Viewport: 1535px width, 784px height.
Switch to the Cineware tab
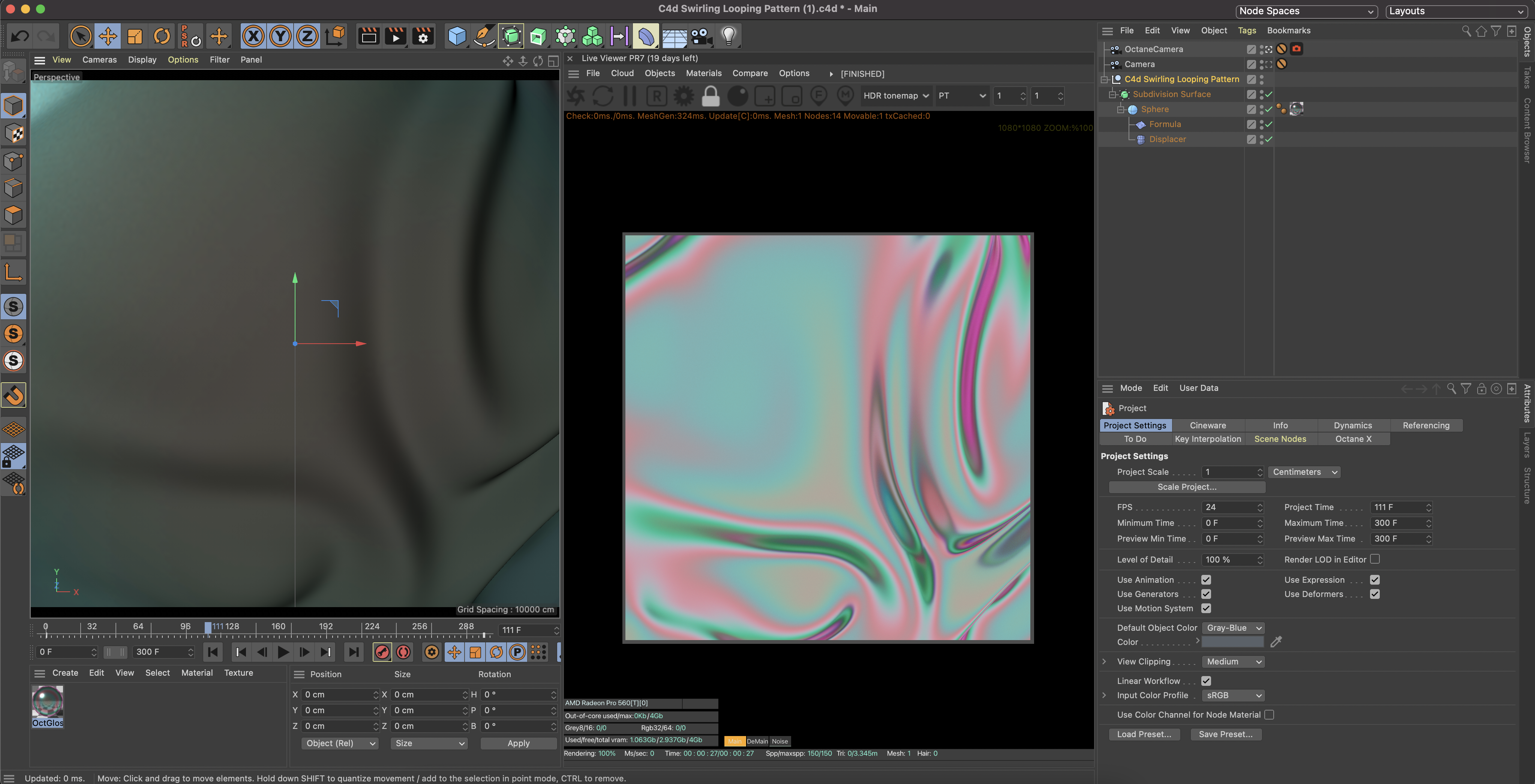(x=1207, y=425)
